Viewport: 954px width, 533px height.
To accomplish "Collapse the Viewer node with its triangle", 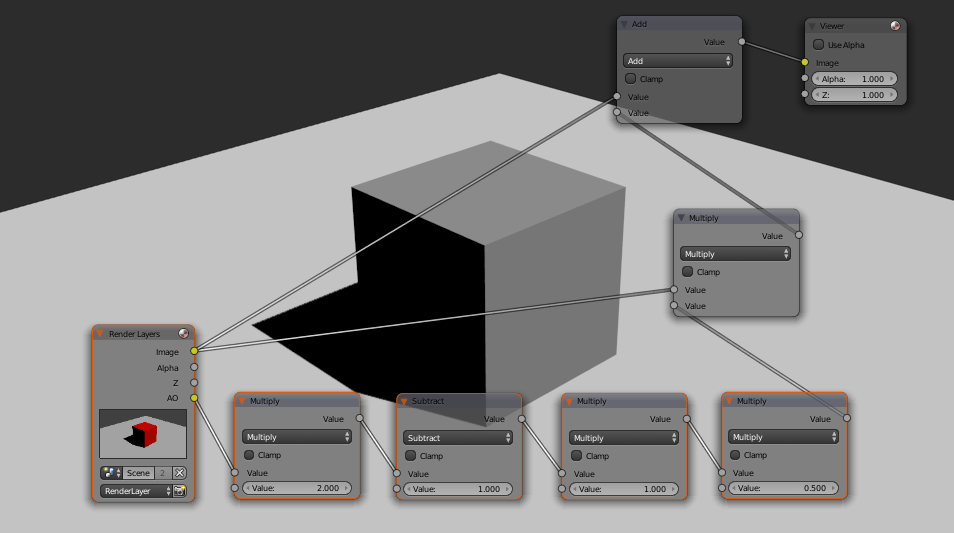I will click(812, 26).
